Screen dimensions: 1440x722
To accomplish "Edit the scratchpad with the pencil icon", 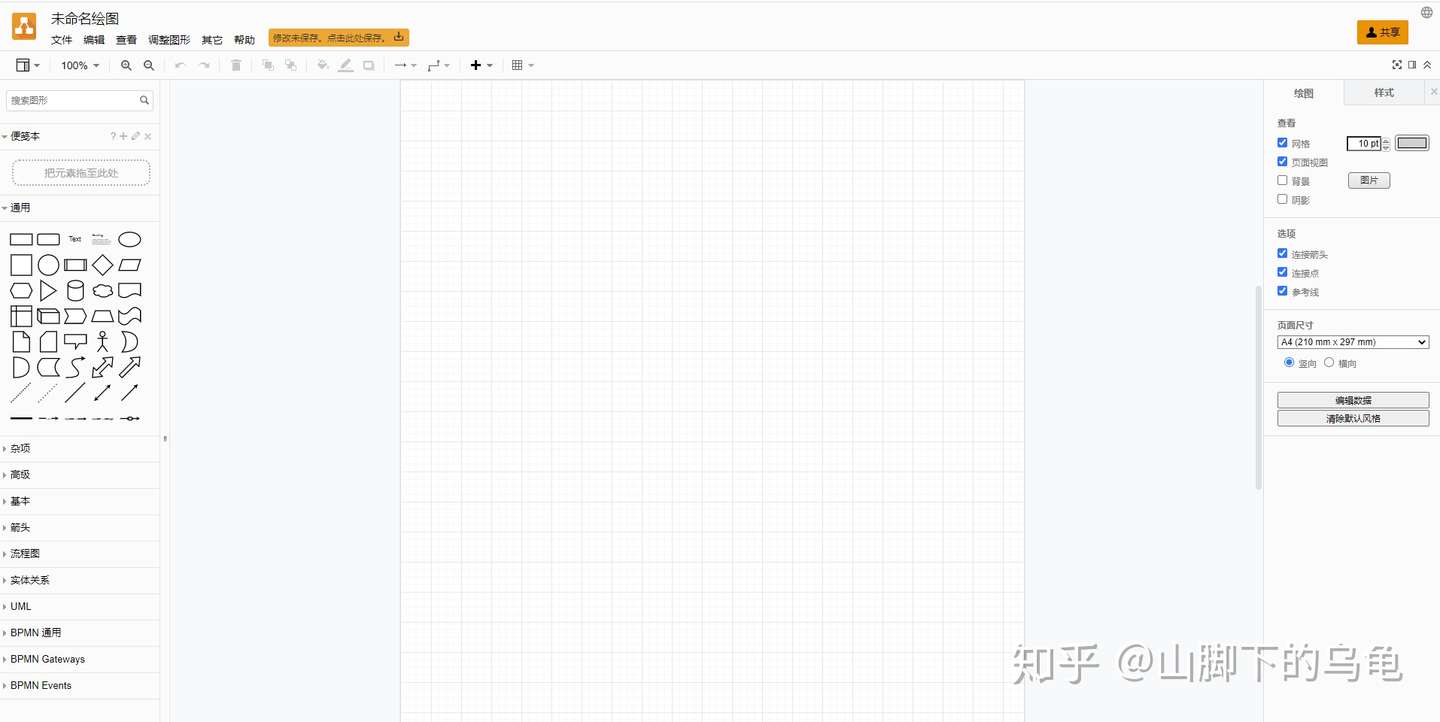I will [x=136, y=136].
